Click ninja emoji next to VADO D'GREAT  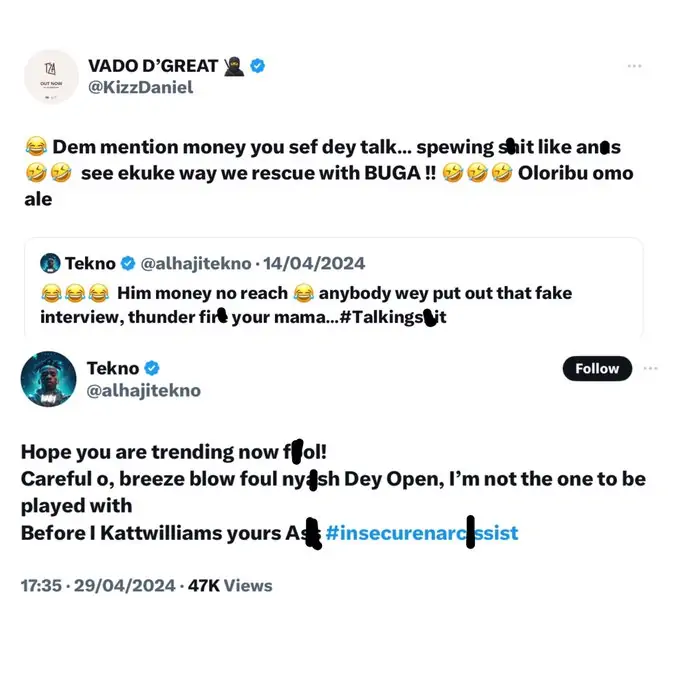[x=234, y=66]
